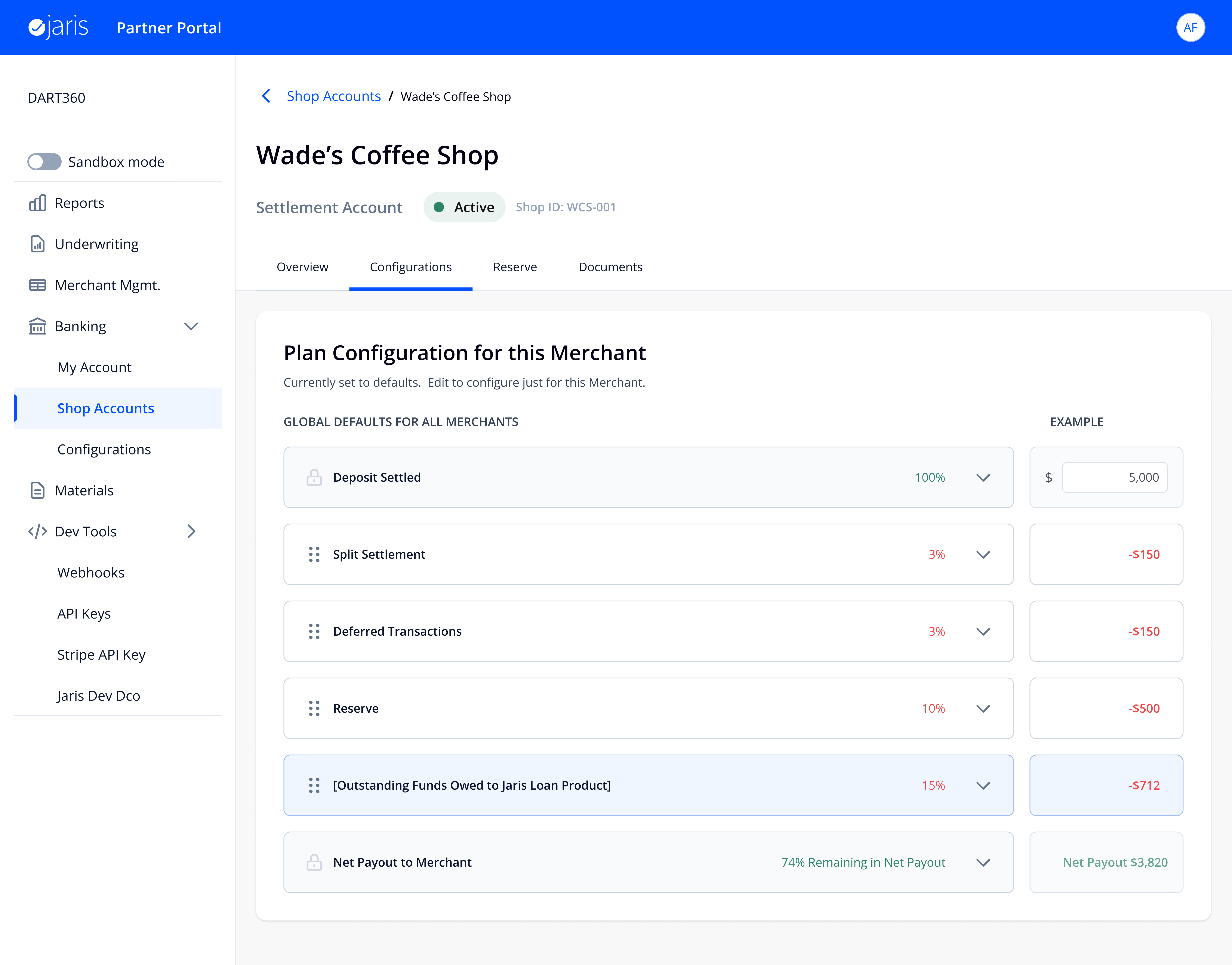Expand the Reserve configuration row
Screen dimensions: 1232x965
click(983, 709)
